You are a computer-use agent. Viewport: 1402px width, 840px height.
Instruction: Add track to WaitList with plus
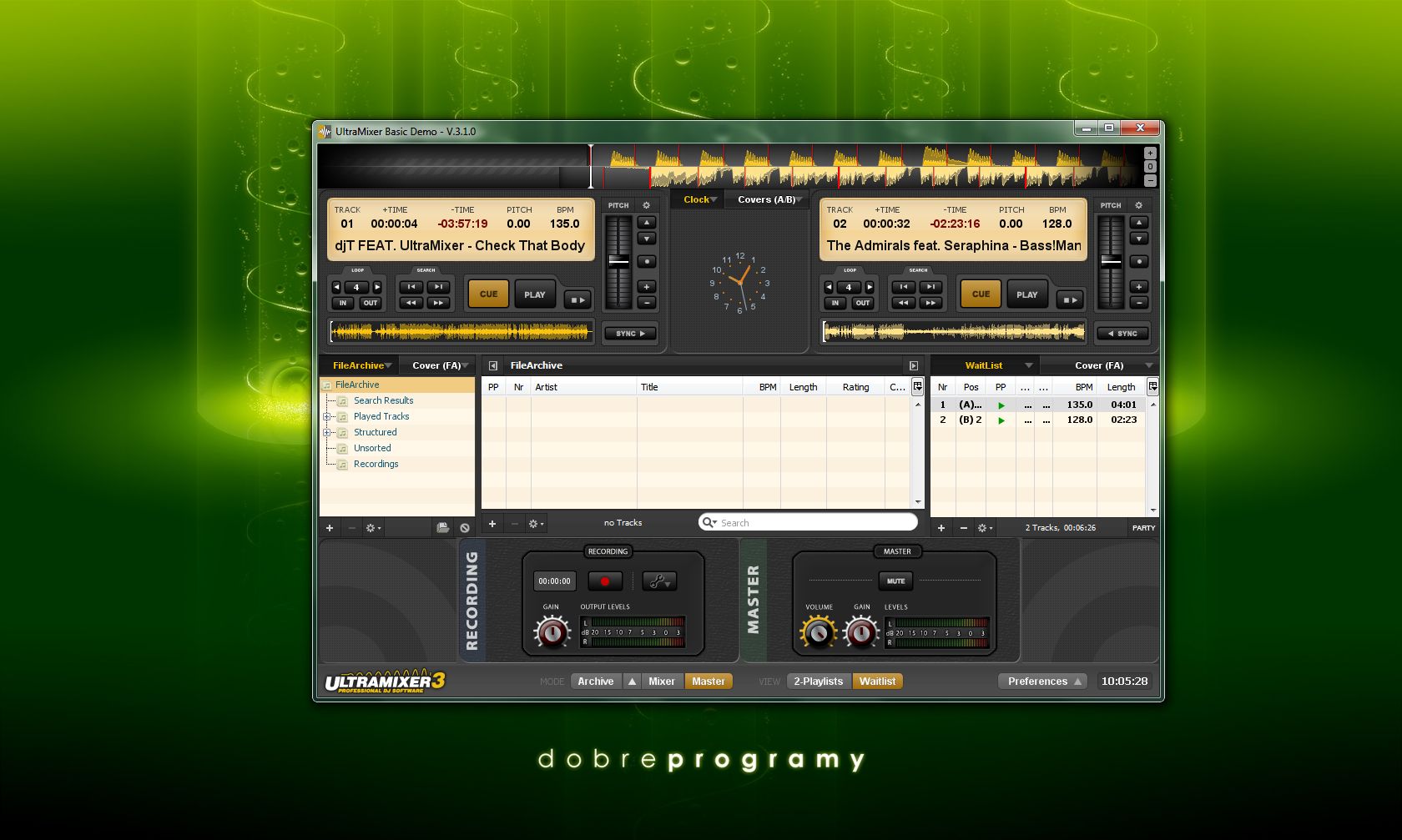click(x=941, y=528)
